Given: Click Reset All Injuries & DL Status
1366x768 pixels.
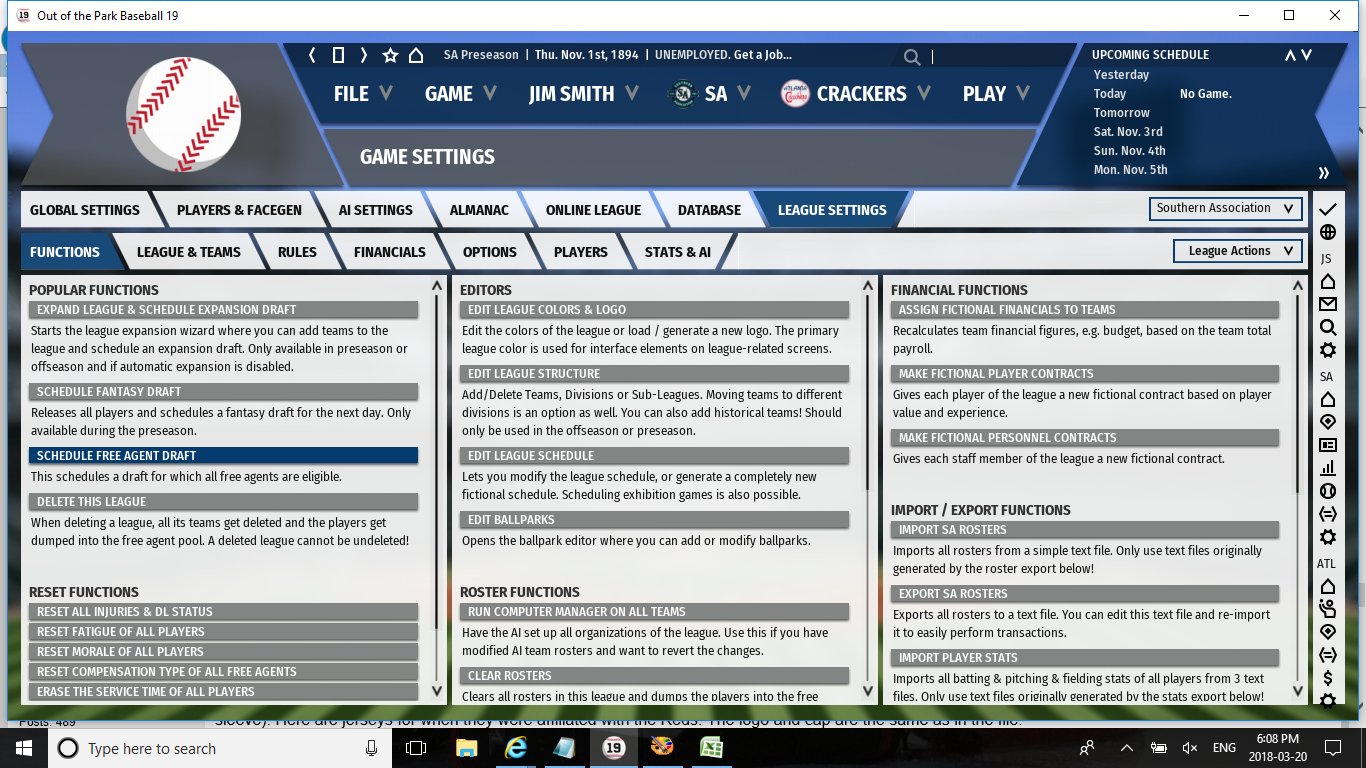Looking at the screenshot, I should (x=223, y=612).
